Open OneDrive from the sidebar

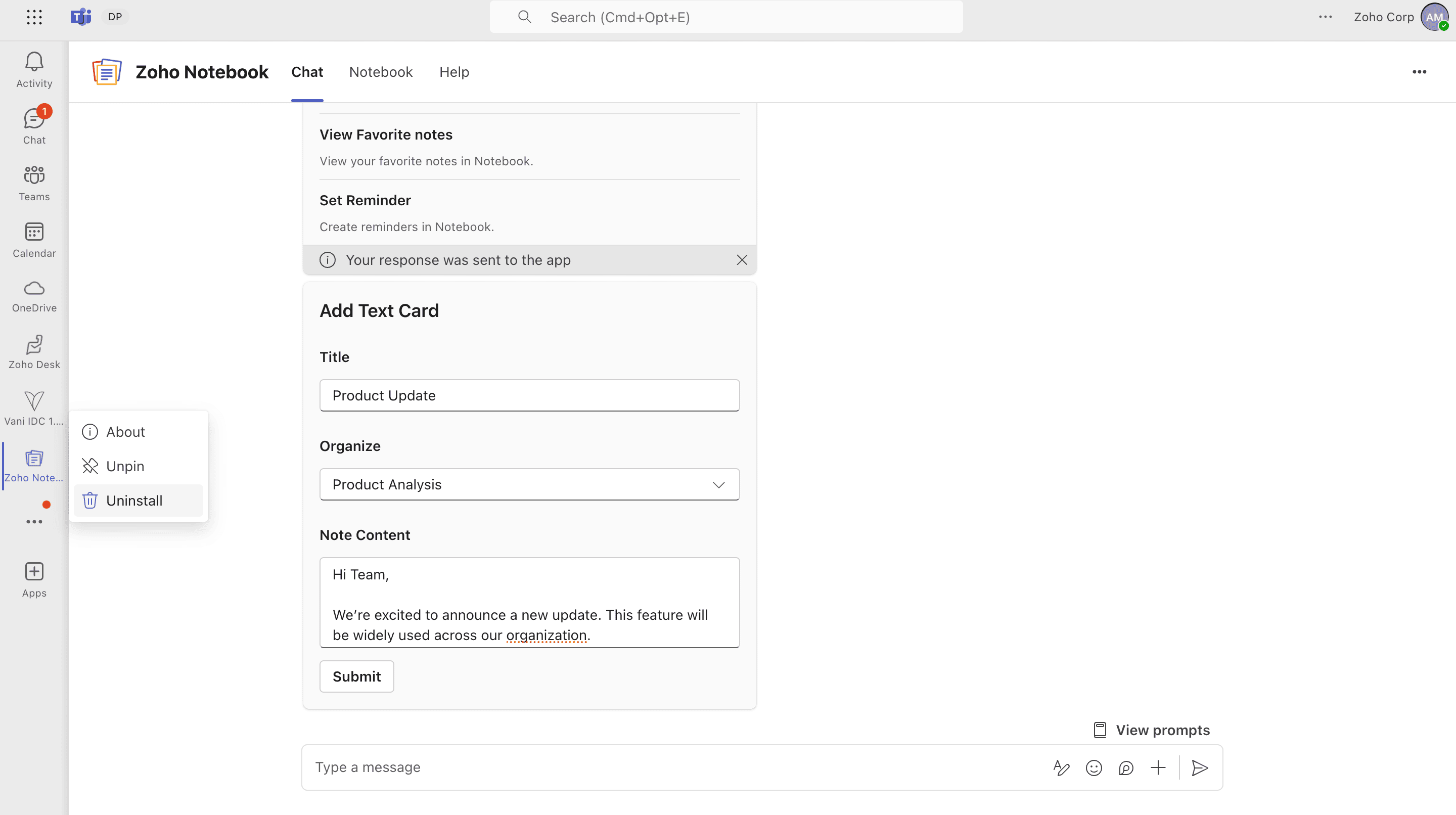click(x=34, y=289)
